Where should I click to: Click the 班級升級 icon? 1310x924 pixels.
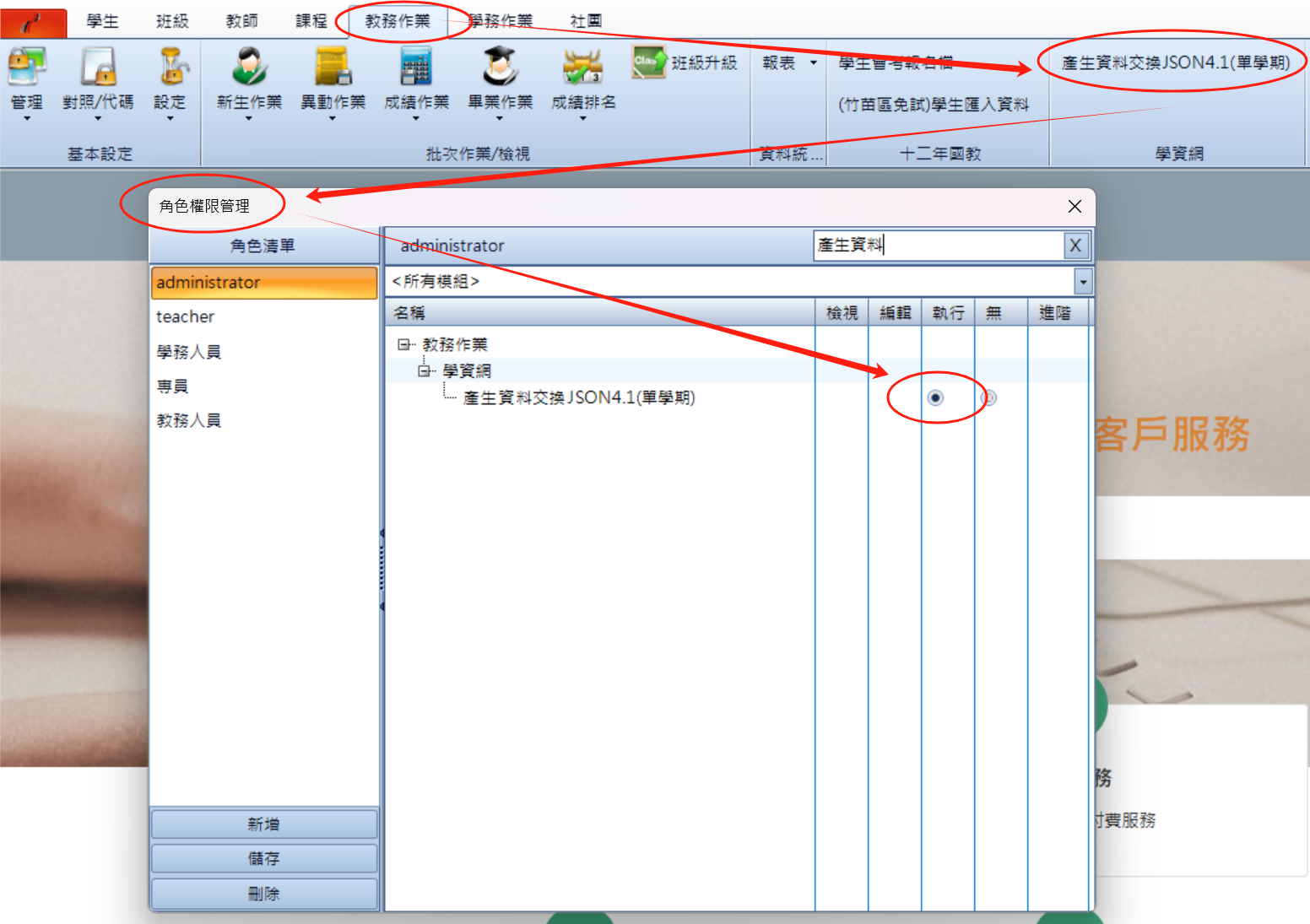pyautogui.click(x=649, y=62)
